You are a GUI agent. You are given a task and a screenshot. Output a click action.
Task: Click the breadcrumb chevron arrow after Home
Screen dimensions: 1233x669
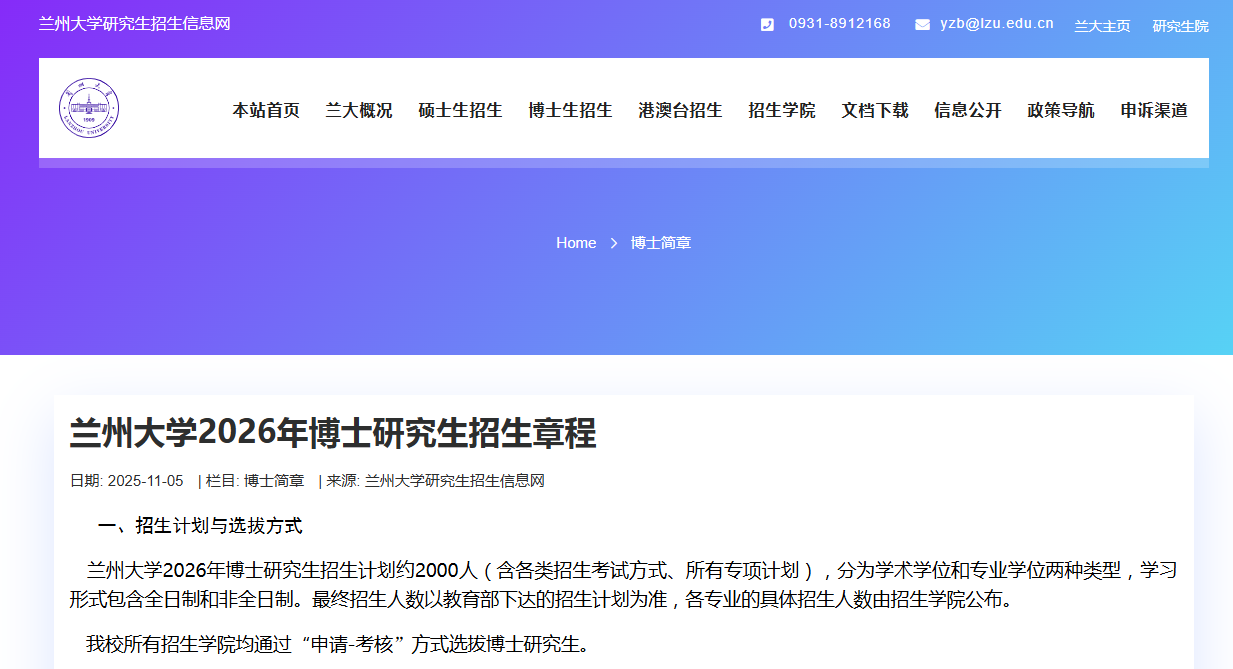[x=614, y=243]
